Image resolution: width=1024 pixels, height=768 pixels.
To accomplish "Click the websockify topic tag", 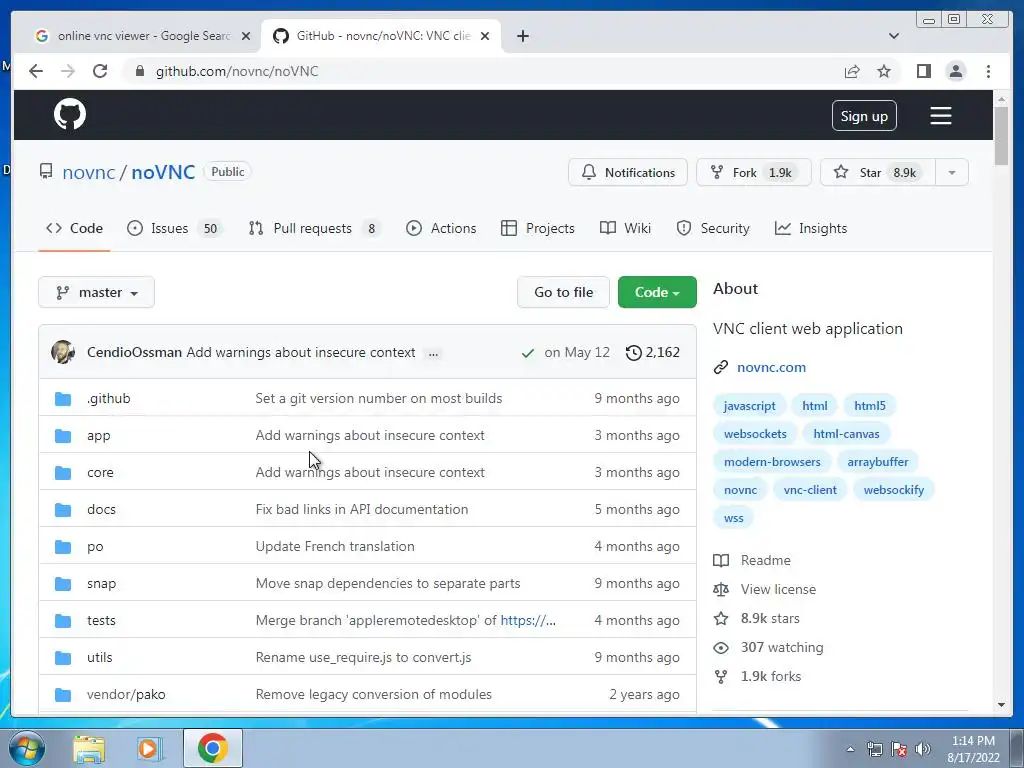I will (893, 490).
